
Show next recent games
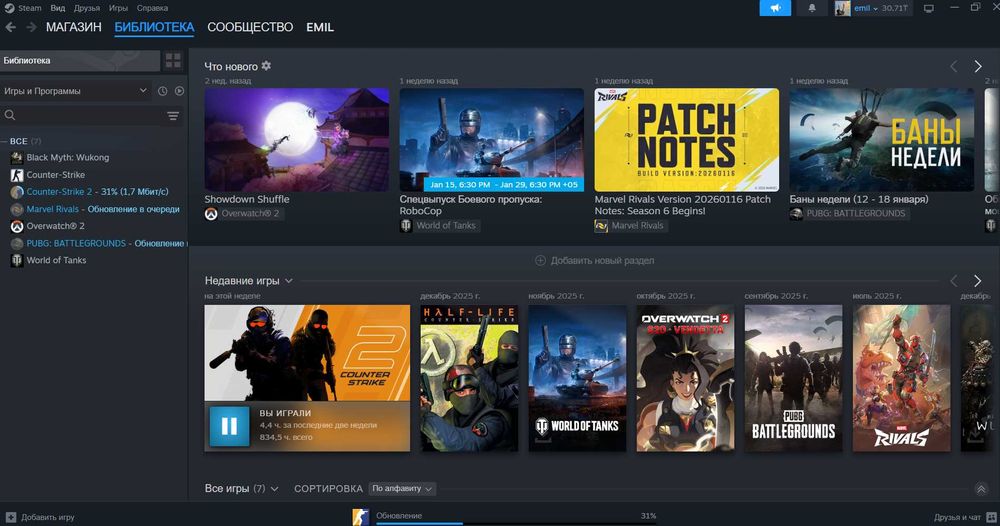point(978,281)
